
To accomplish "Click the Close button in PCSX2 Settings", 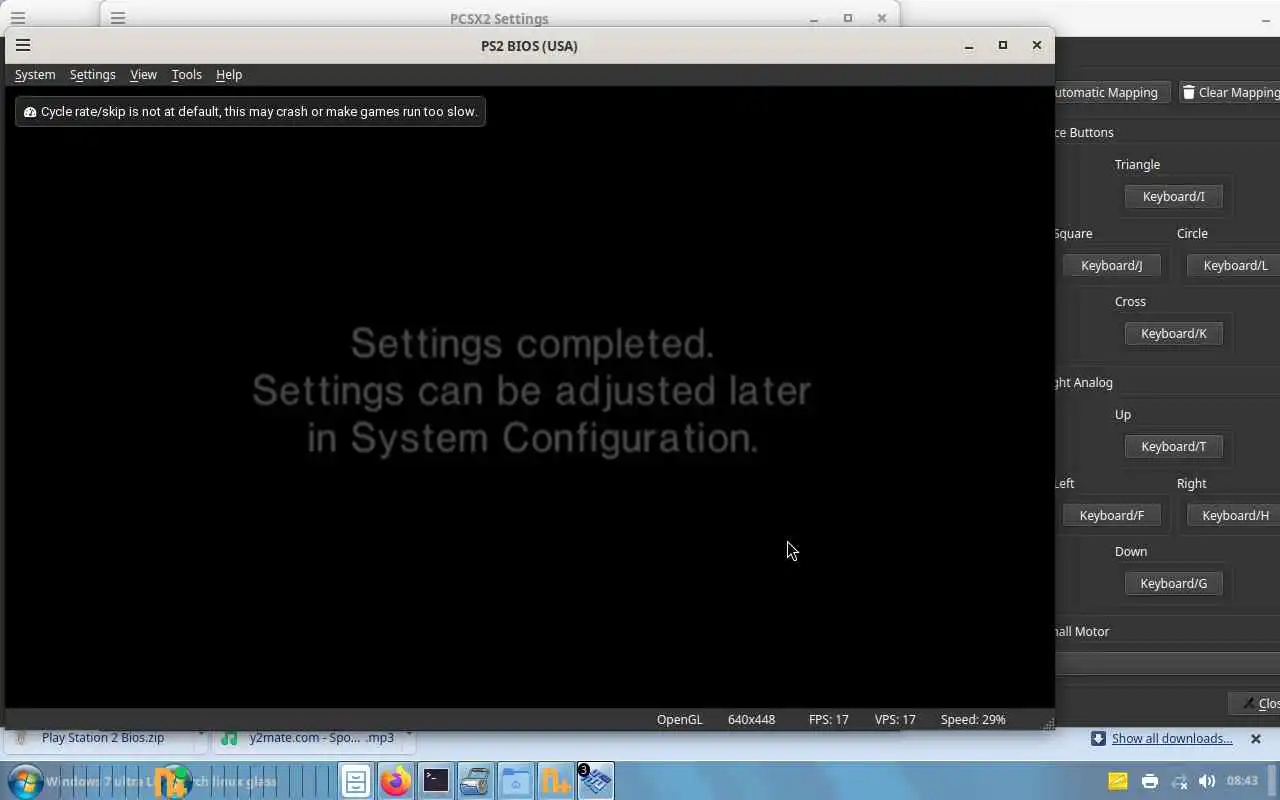I will [1255, 704].
